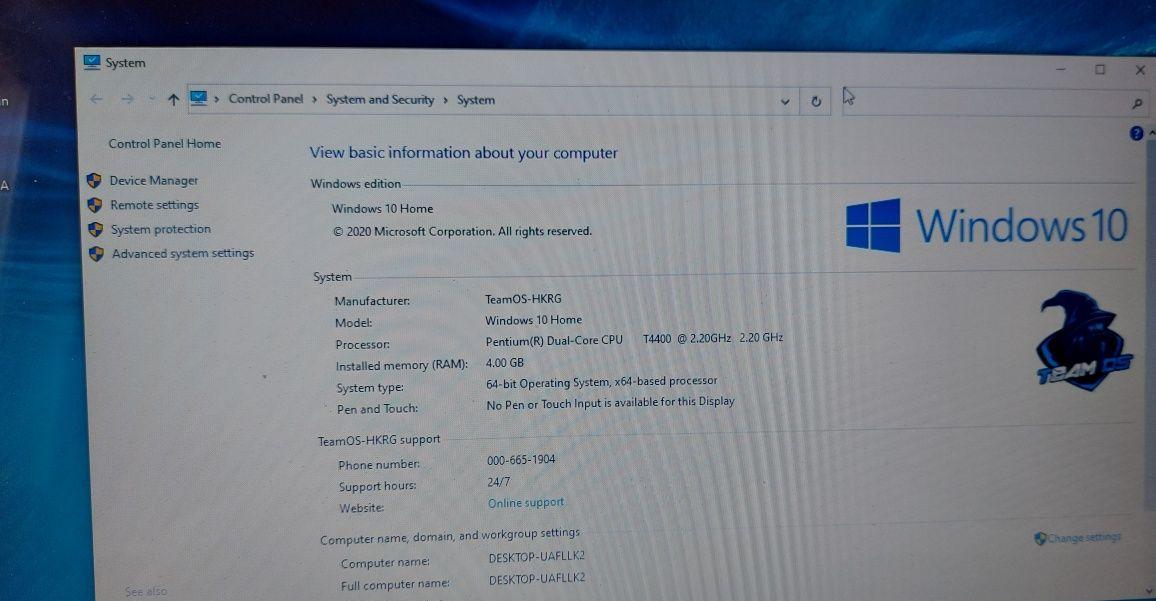Click the TeamOS wizard logo image
Image resolution: width=1156 pixels, height=601 pixels.
[1083, 340]
